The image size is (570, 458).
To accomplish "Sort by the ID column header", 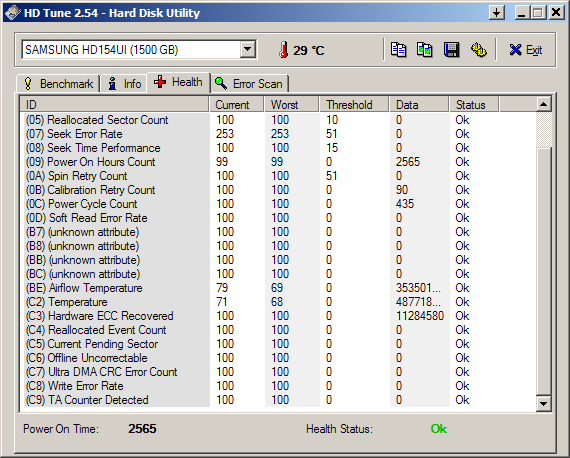I will [114, 105].
